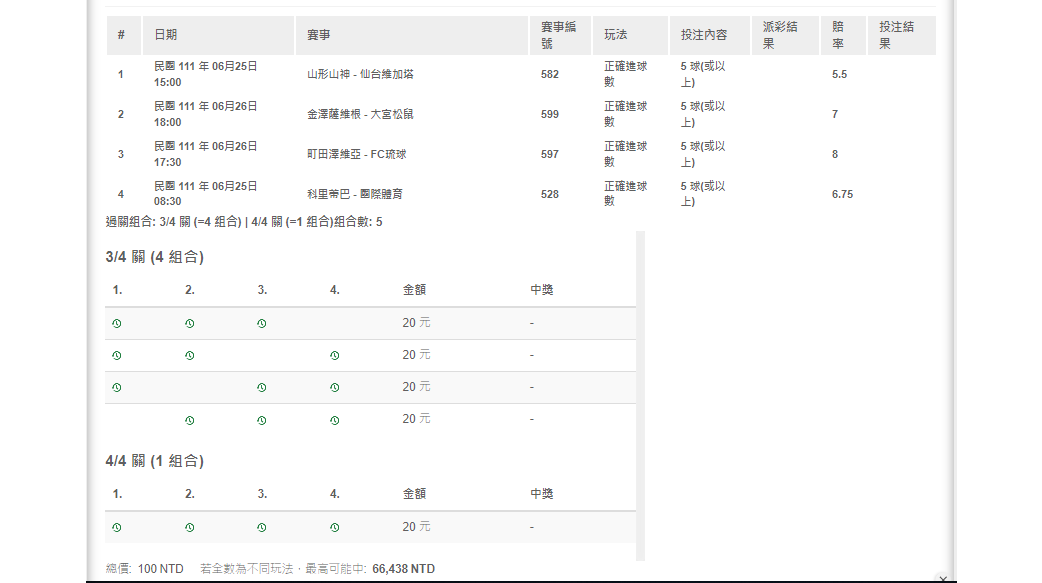Click 20 元 amount in 1-2-3 combination row
This screenshot has height=583, width=1042.
tap(416, 322)
